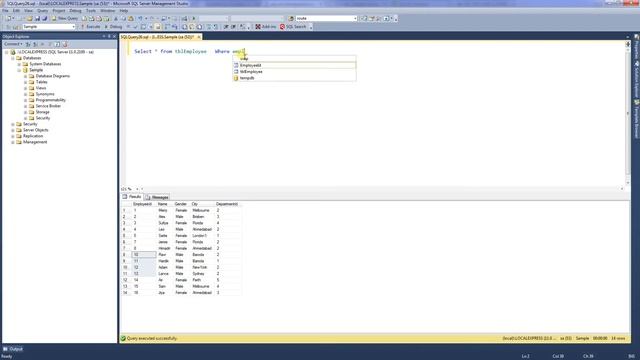Screen dimensions: 640x360
Task: Open the Project menu
Action: click(x=59, y=11)
